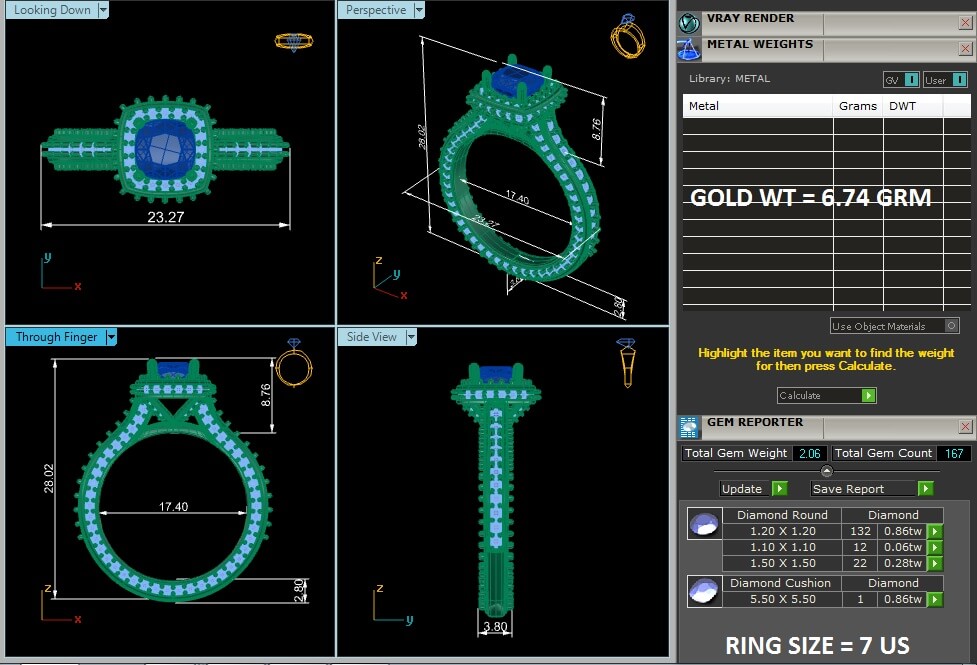Click the Diamond Cushion gem icon
Screen dimensions: 977x665
click(x=704, y=591)
